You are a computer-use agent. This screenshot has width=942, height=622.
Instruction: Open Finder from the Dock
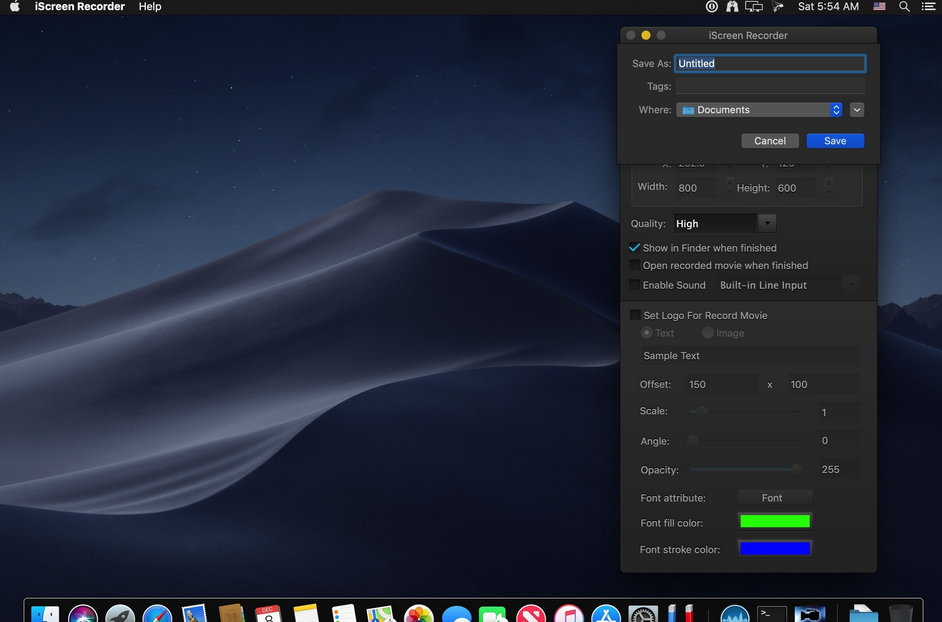point(45,613)
